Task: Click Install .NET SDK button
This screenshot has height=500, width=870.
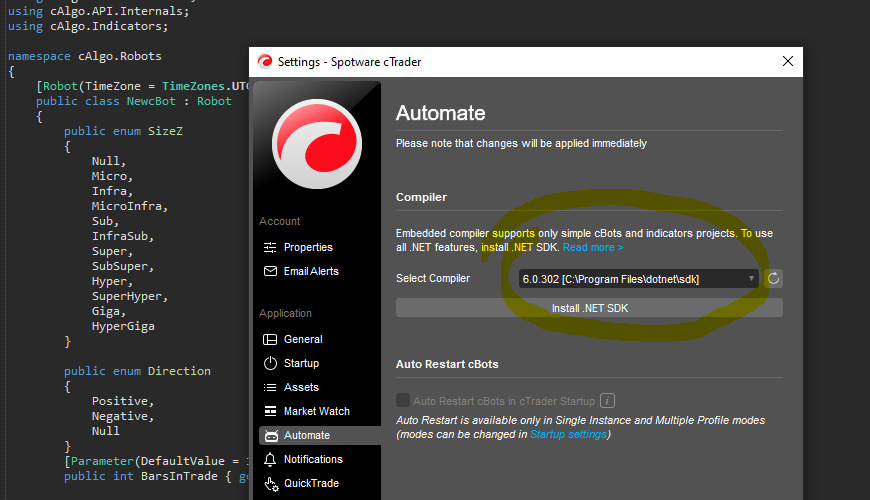Action: point(589,308)
